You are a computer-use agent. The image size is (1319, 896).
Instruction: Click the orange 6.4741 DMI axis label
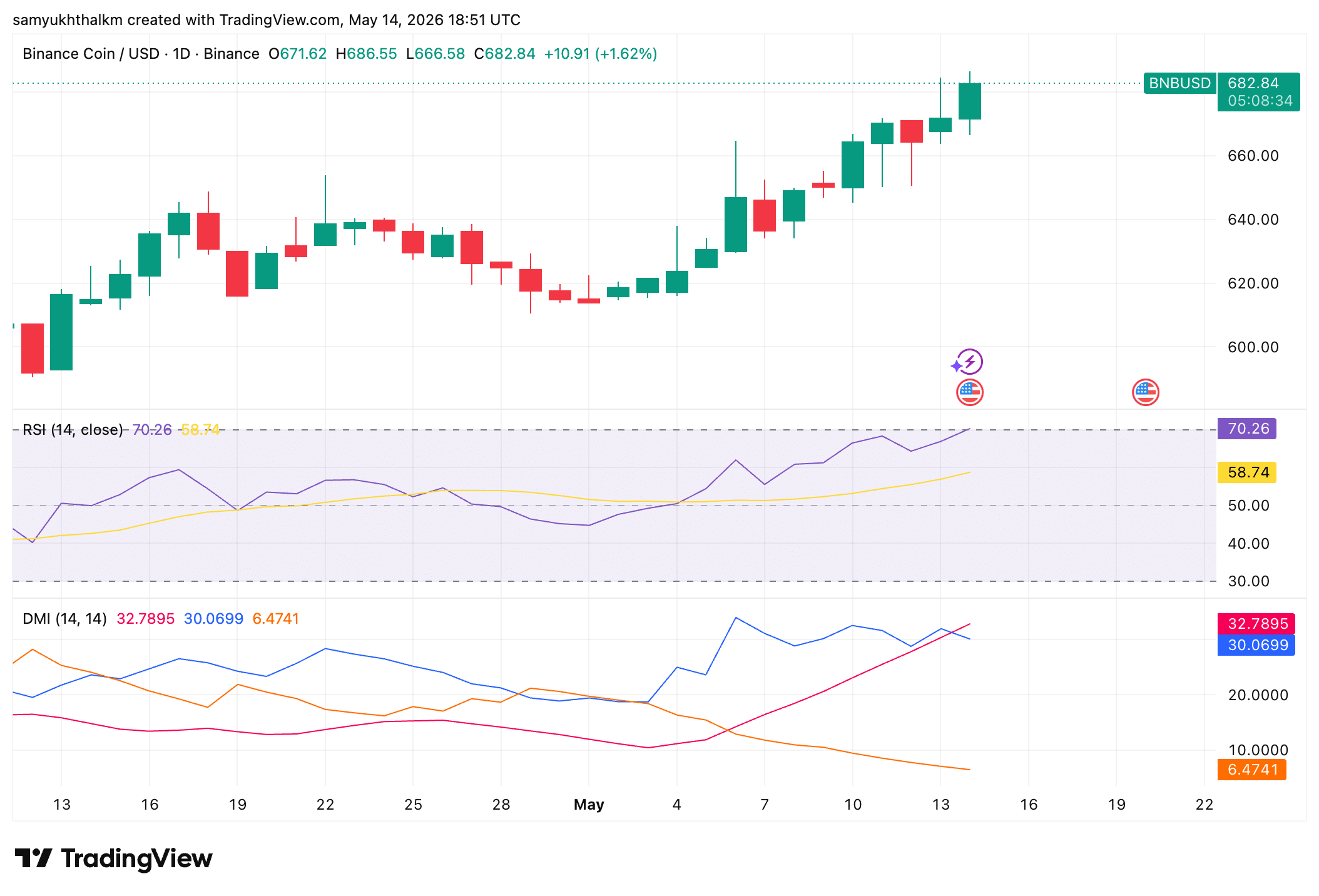click(1251, 770)
